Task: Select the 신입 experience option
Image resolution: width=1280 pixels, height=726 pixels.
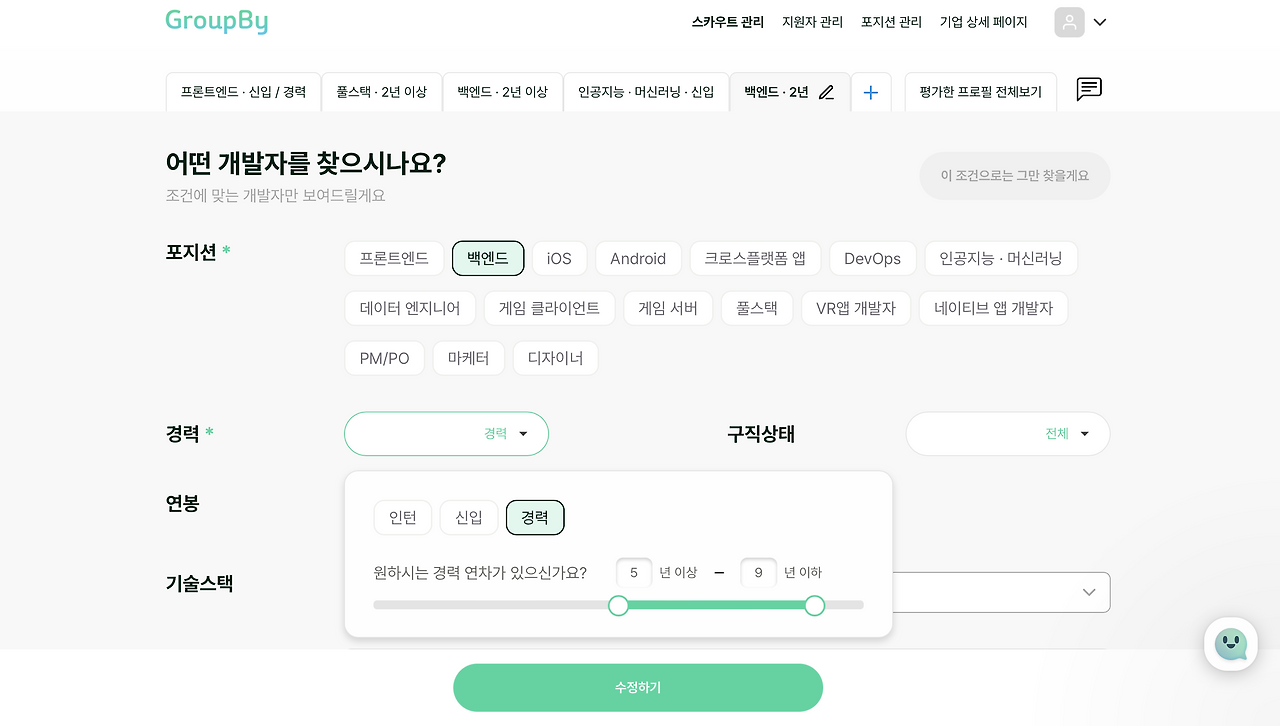Action: pyautogui.click(x=468, y=517)
